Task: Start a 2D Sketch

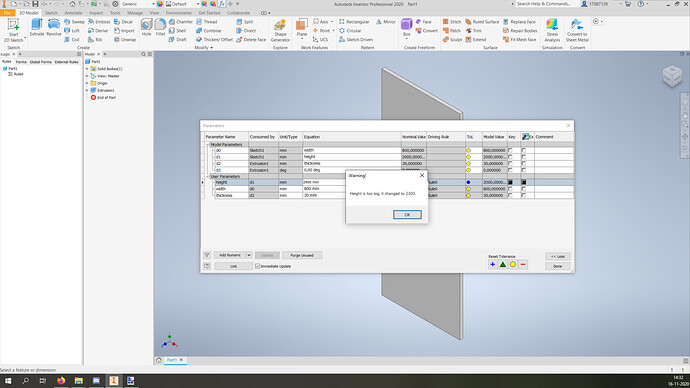Action: pyautogui.click(x=14, y=30)
